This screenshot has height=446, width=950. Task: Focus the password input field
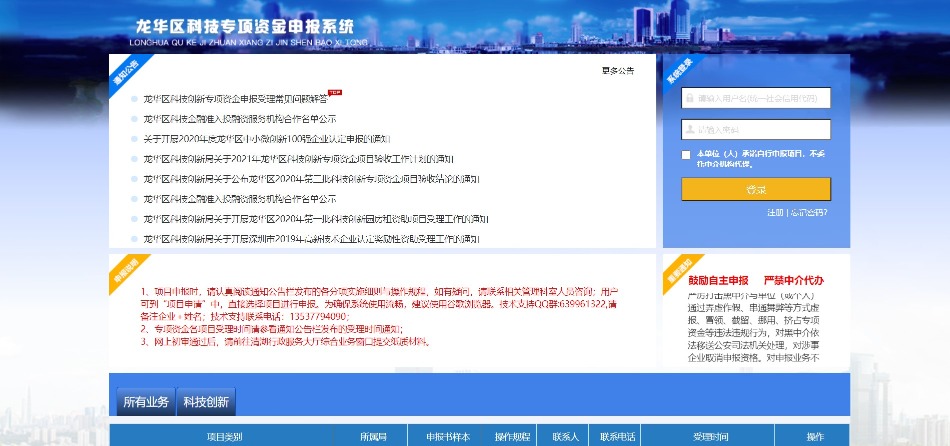point(762,129)
